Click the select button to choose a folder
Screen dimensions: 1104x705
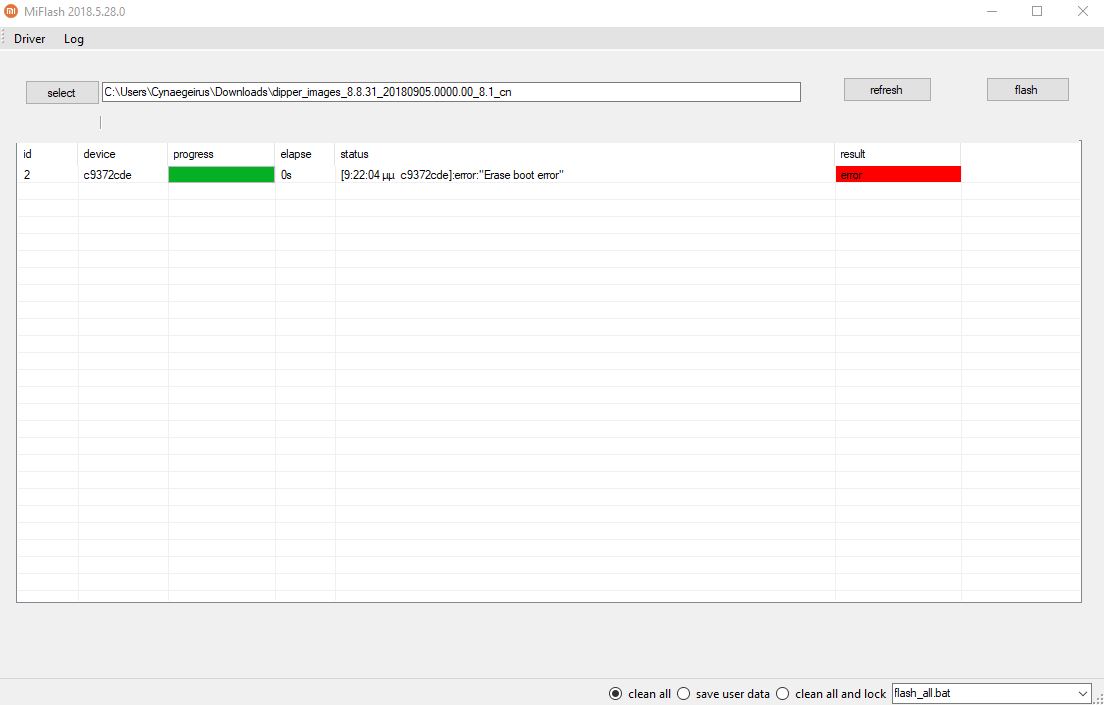pos(62,92)
